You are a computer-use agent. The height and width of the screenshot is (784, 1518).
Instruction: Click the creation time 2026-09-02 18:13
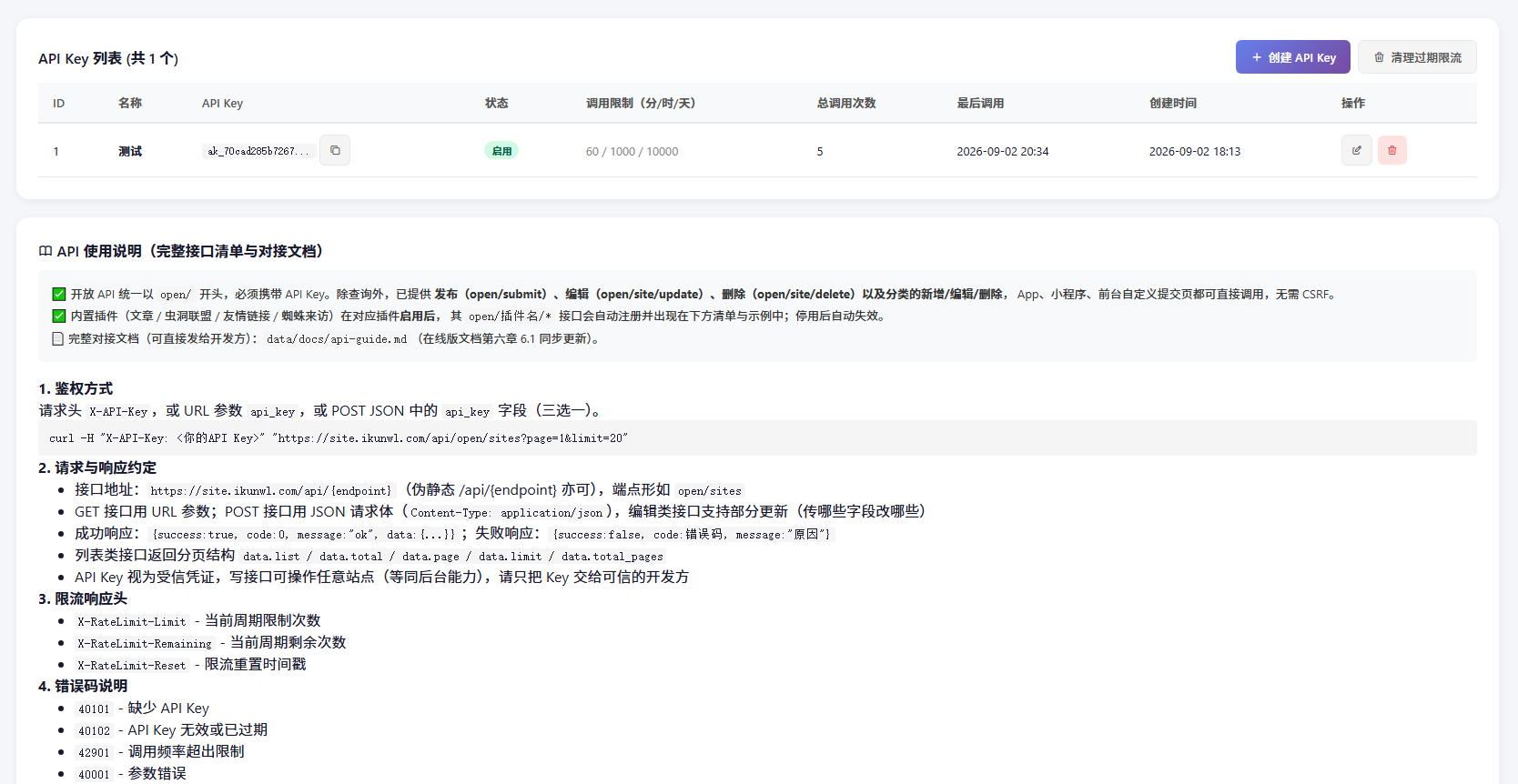pyautogui.click(x=1195, y=151)
